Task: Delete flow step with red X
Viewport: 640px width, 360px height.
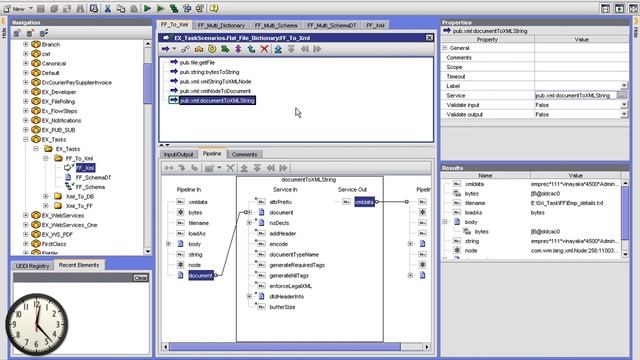Action: coord(264,49)
